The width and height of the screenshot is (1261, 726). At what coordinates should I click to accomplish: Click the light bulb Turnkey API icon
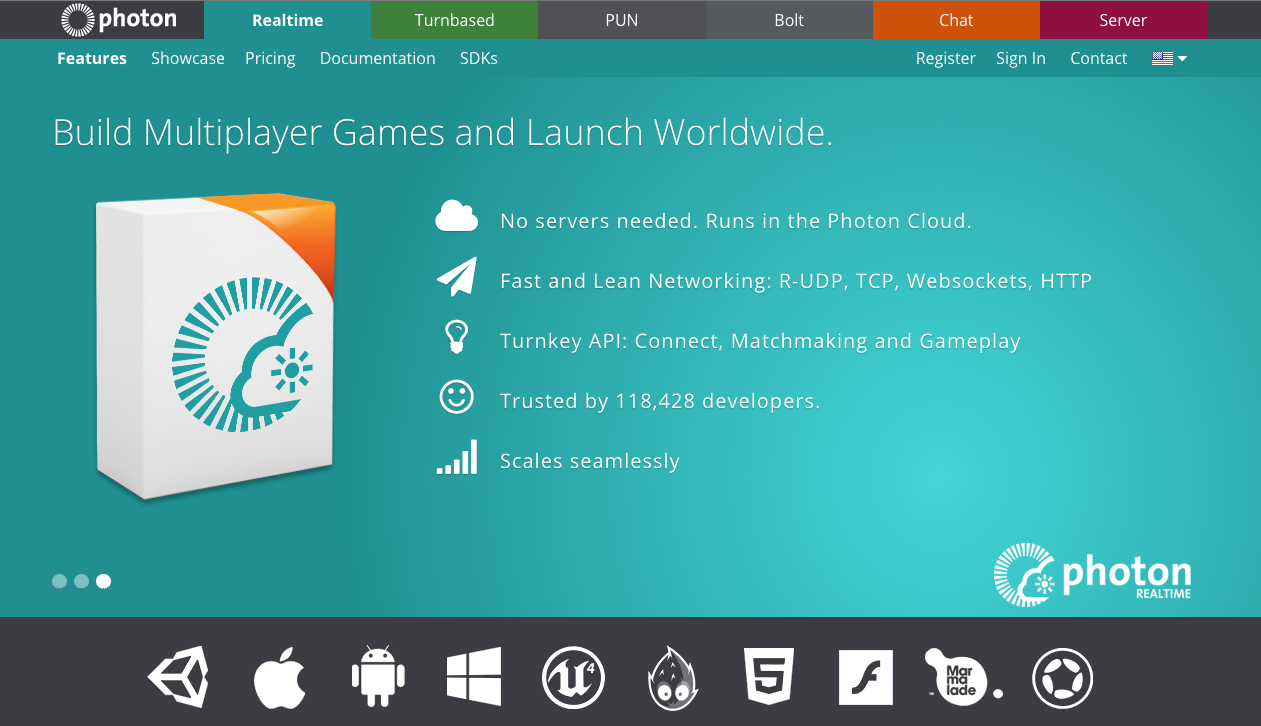point(456,337)
